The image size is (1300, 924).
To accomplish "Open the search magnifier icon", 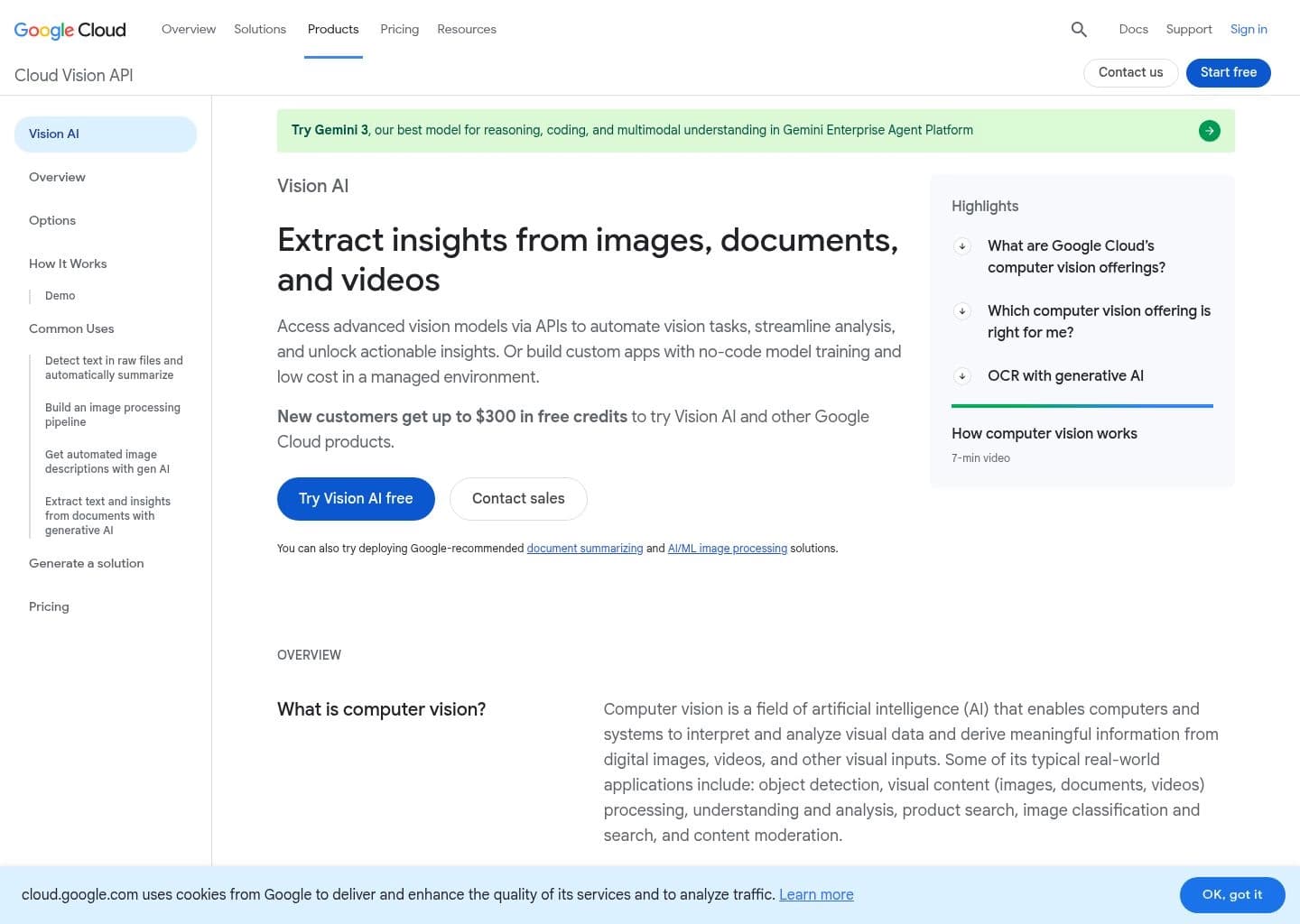I will (1079, 29).
